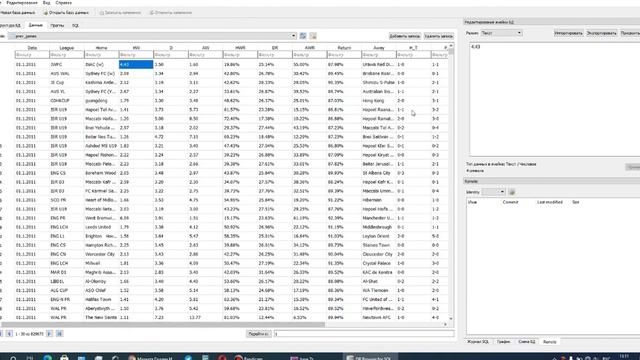Switch to the Browse Data tab
640x360 pixels.
36,25
